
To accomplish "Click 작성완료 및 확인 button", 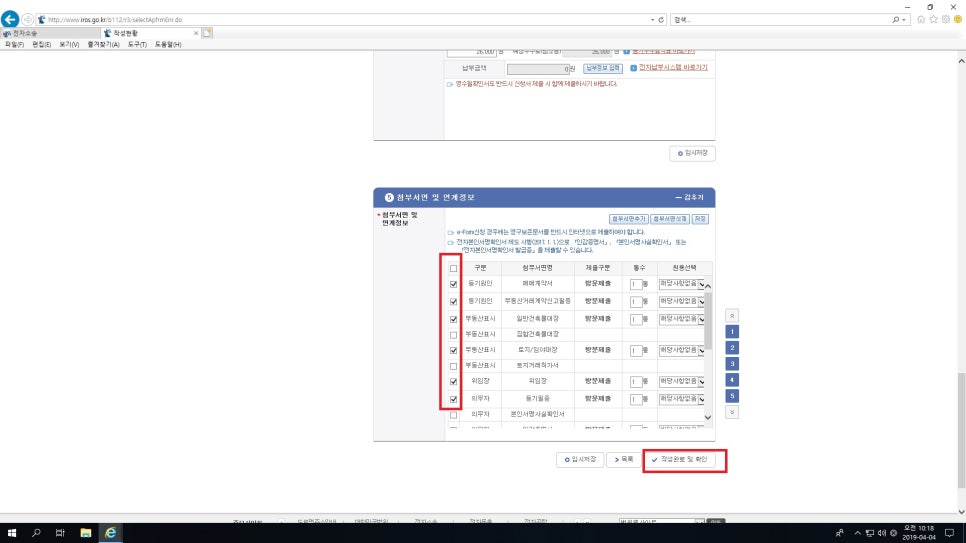I will [680, 460].
